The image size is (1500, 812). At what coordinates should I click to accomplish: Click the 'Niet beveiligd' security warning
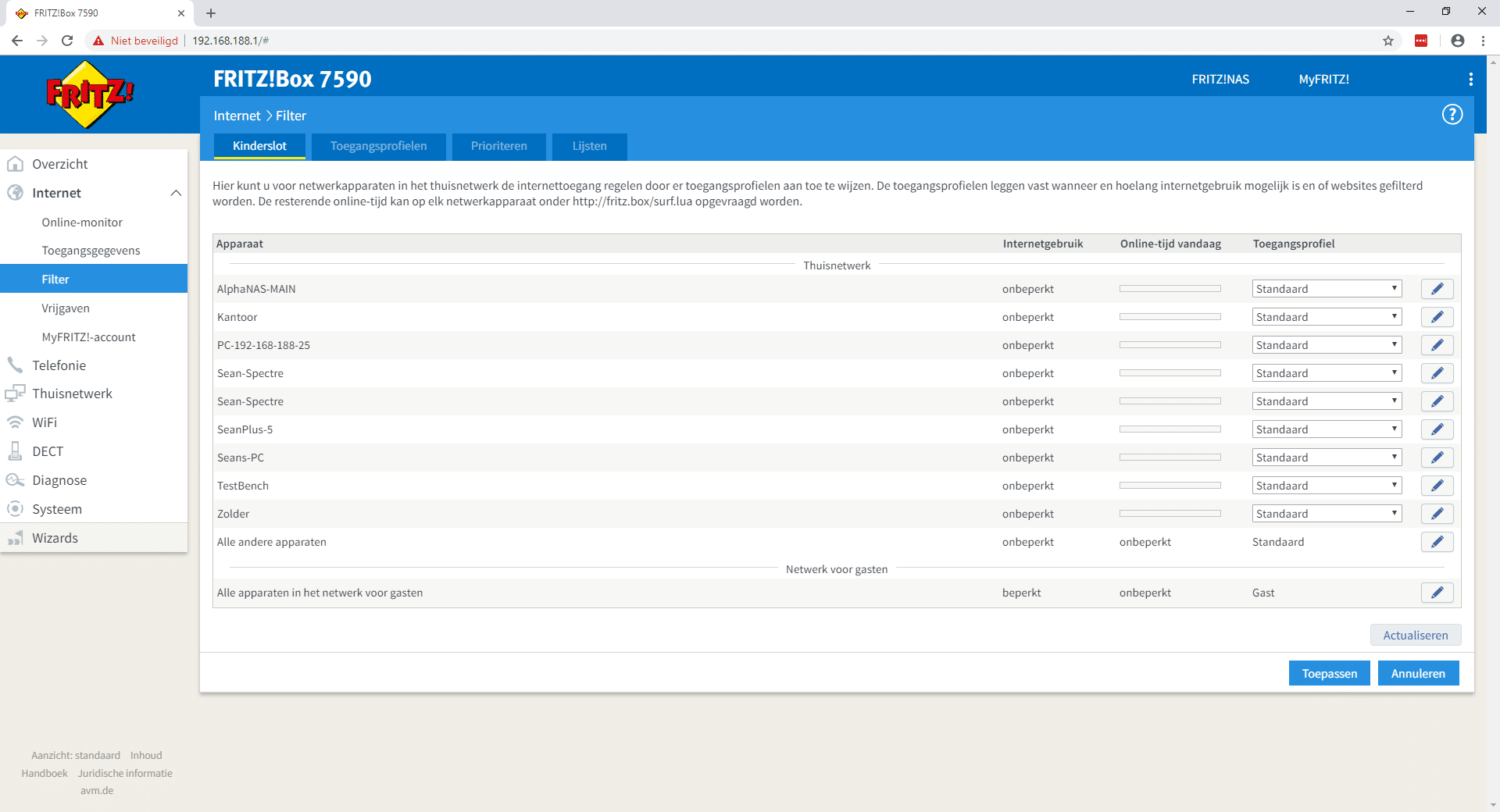coord(136,41)
